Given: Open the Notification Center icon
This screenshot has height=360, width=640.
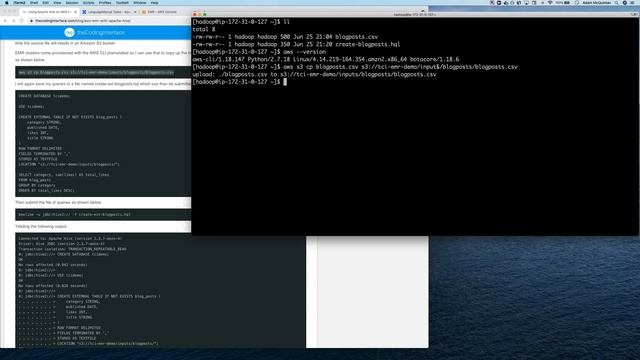Looking at the screenshot, I should pyautogui.click(x=632, y=2).
